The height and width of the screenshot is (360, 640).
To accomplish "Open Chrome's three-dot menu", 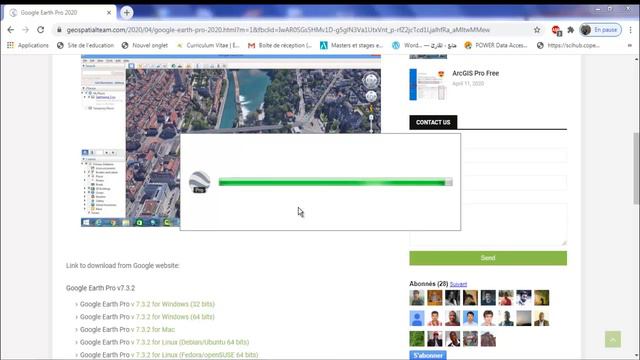I will pyautogui.click(x=631, y=30).
